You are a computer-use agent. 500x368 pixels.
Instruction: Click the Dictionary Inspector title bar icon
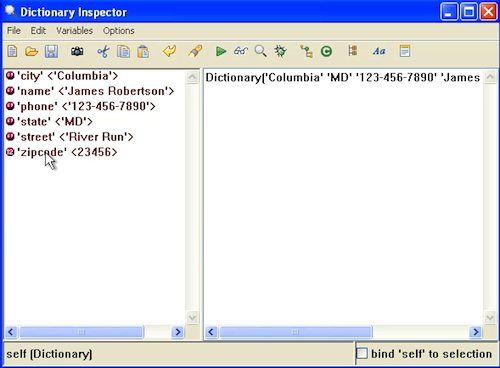tap(10, 11)
